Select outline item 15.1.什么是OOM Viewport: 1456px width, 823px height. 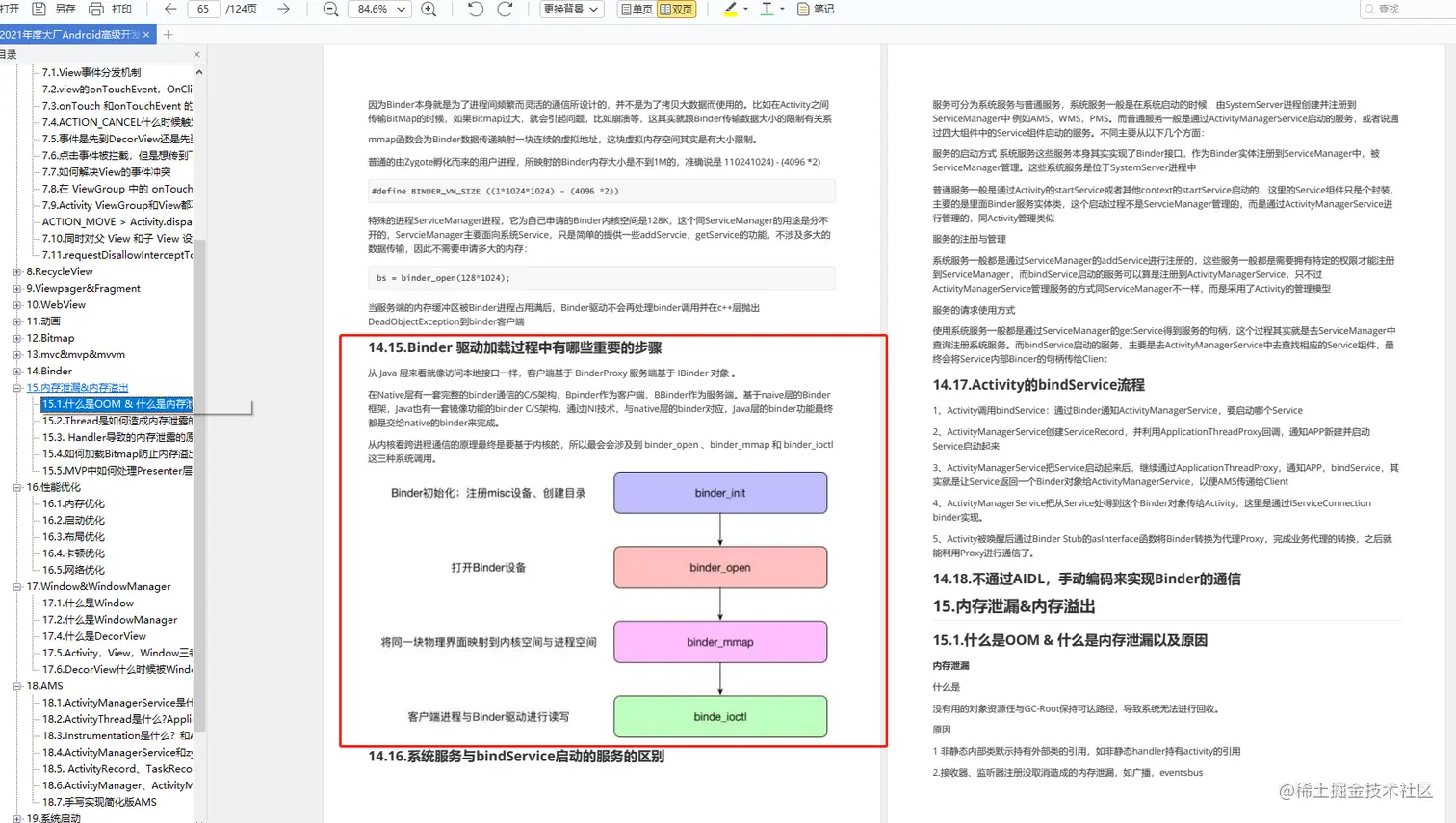coord(117,404)
